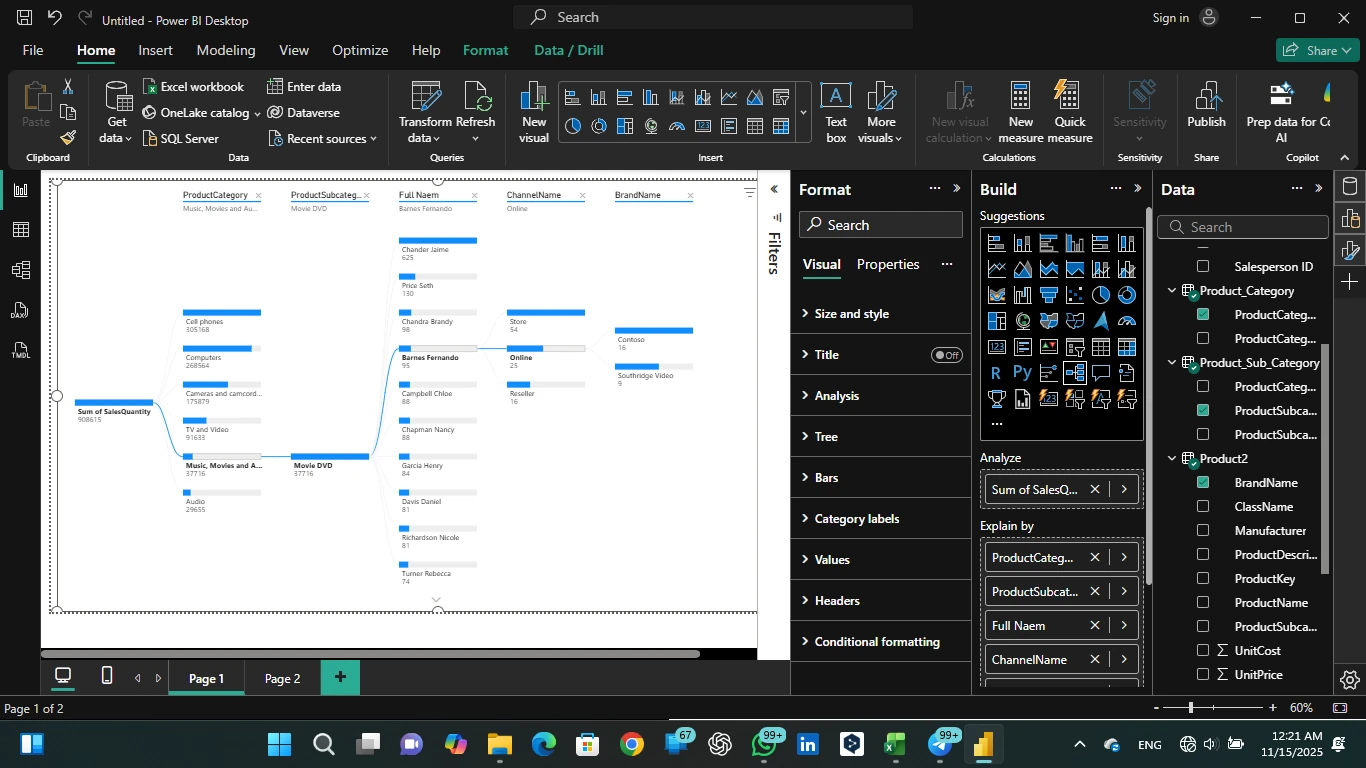The height and width of the screenshot is (768, 1366).
Task: Click the Data pane search field
Action: point(1243,227)
